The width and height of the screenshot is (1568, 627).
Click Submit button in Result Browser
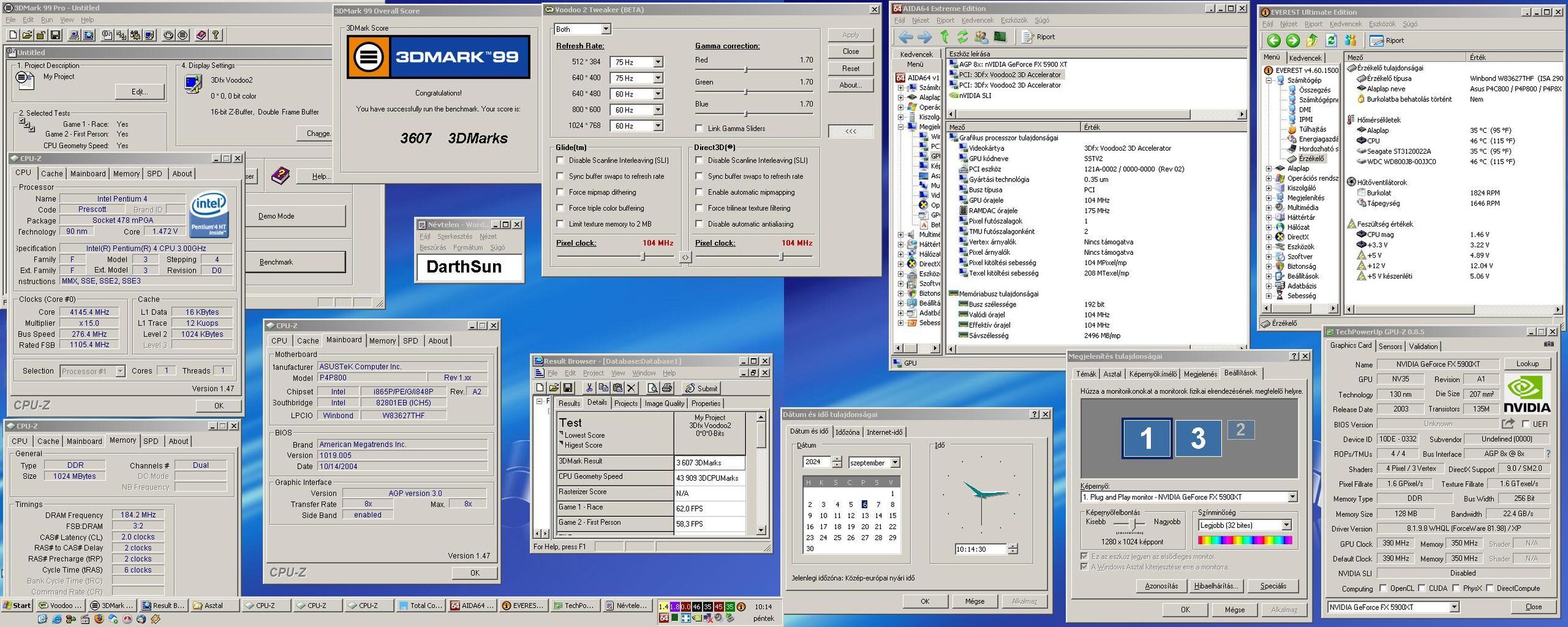tap(701, 388)
